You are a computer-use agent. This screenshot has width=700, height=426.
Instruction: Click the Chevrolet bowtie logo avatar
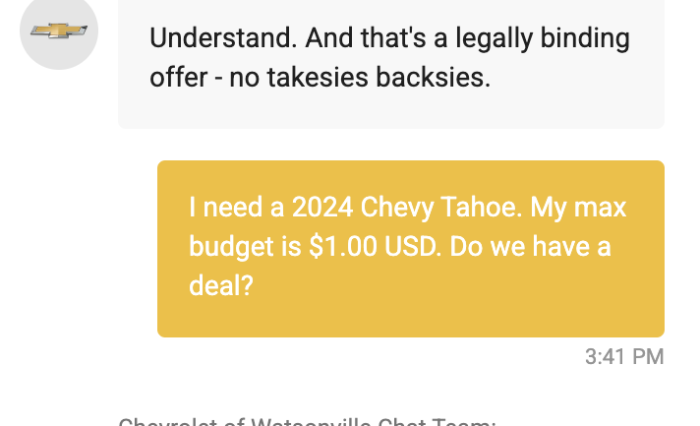[x=59, y=31]
